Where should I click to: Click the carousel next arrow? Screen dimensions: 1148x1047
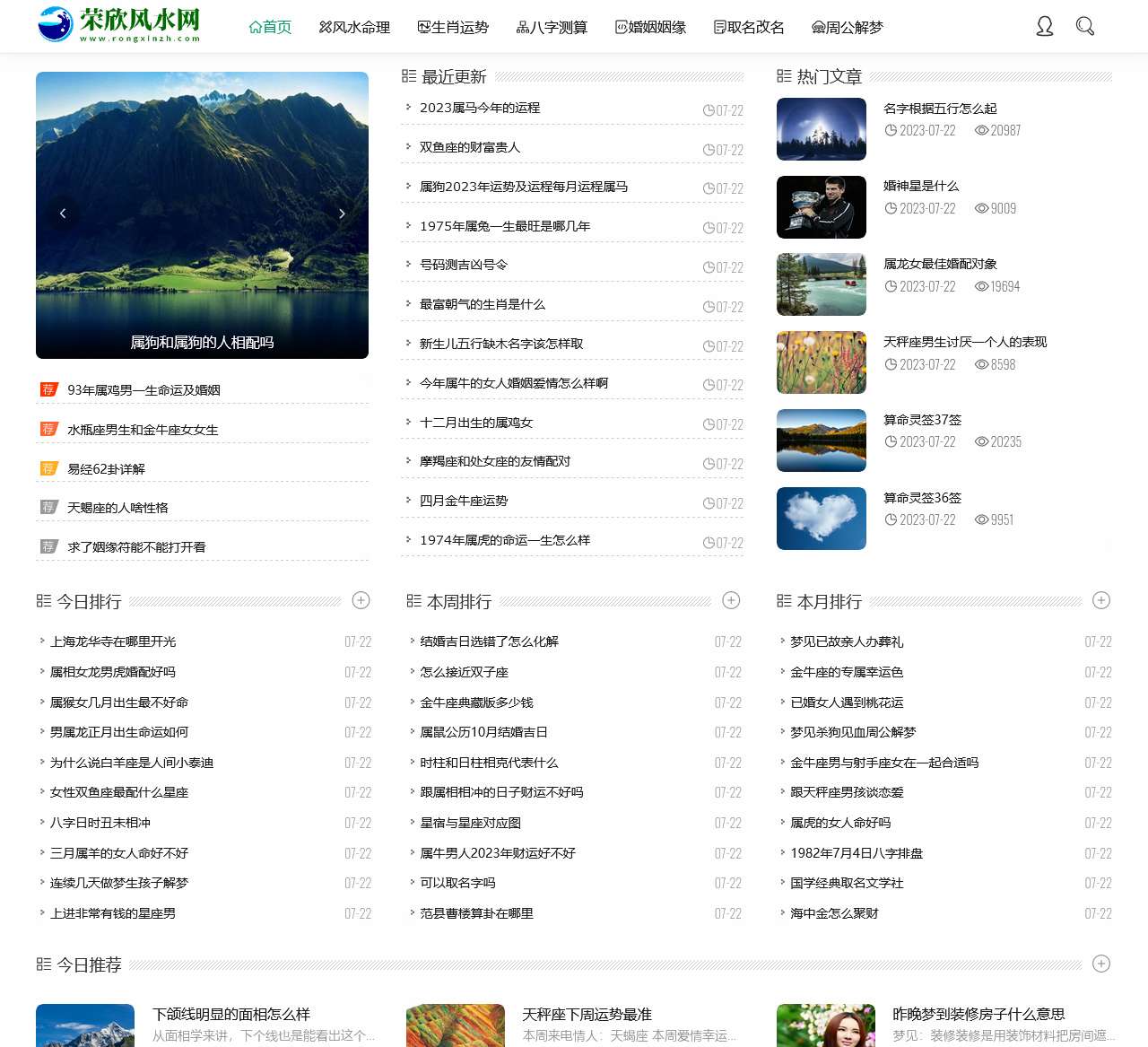coord(343,214)
